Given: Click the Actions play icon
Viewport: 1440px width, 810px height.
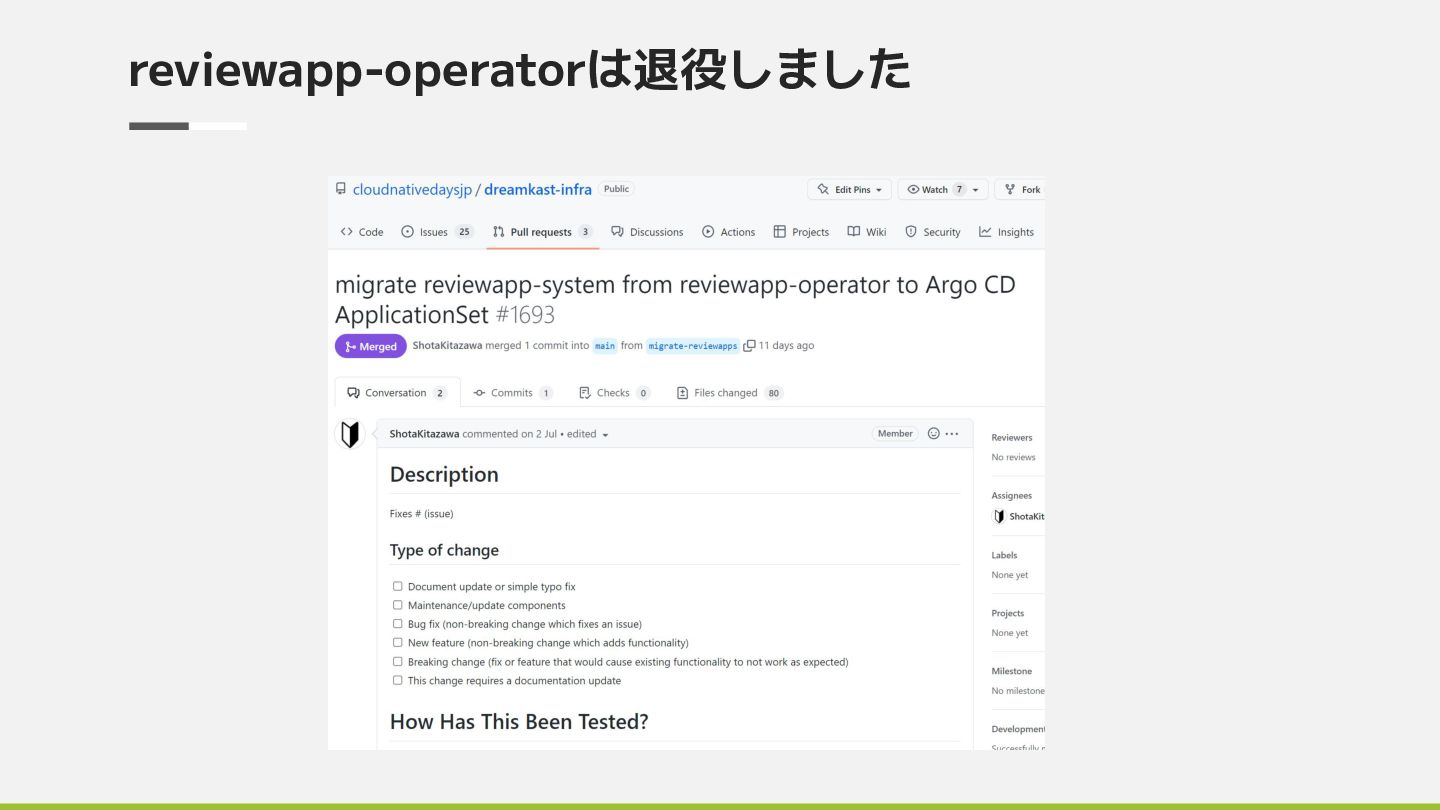Looking at the screenshot, I should click(x=708, y=232).
